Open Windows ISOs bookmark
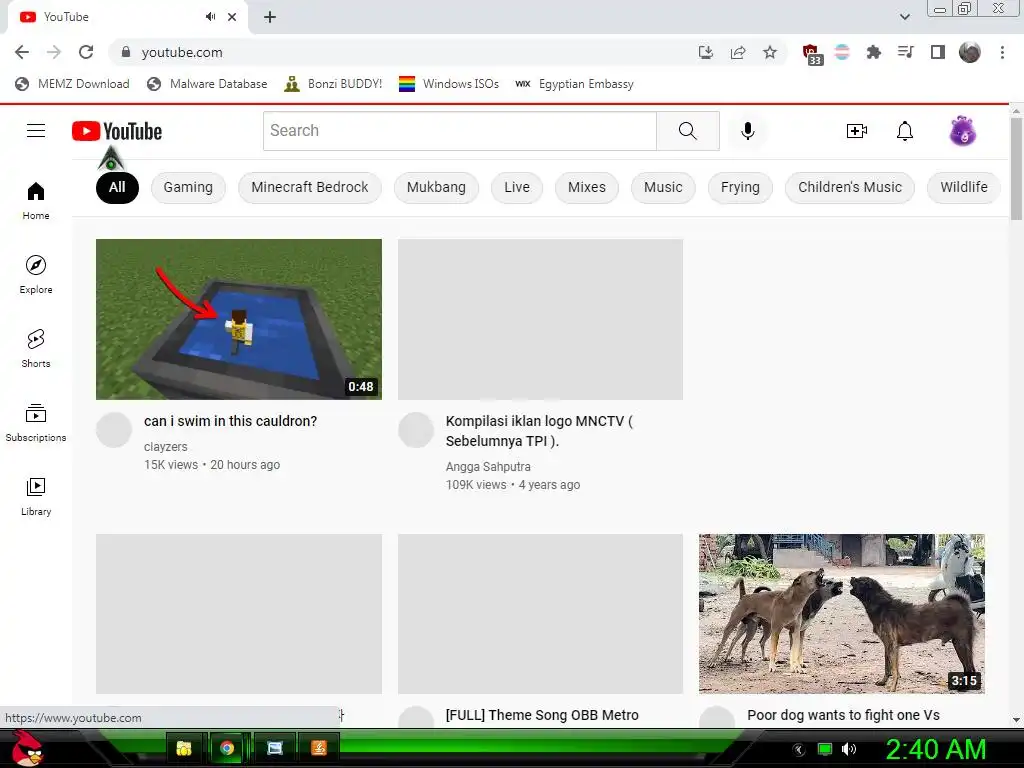 449,84
